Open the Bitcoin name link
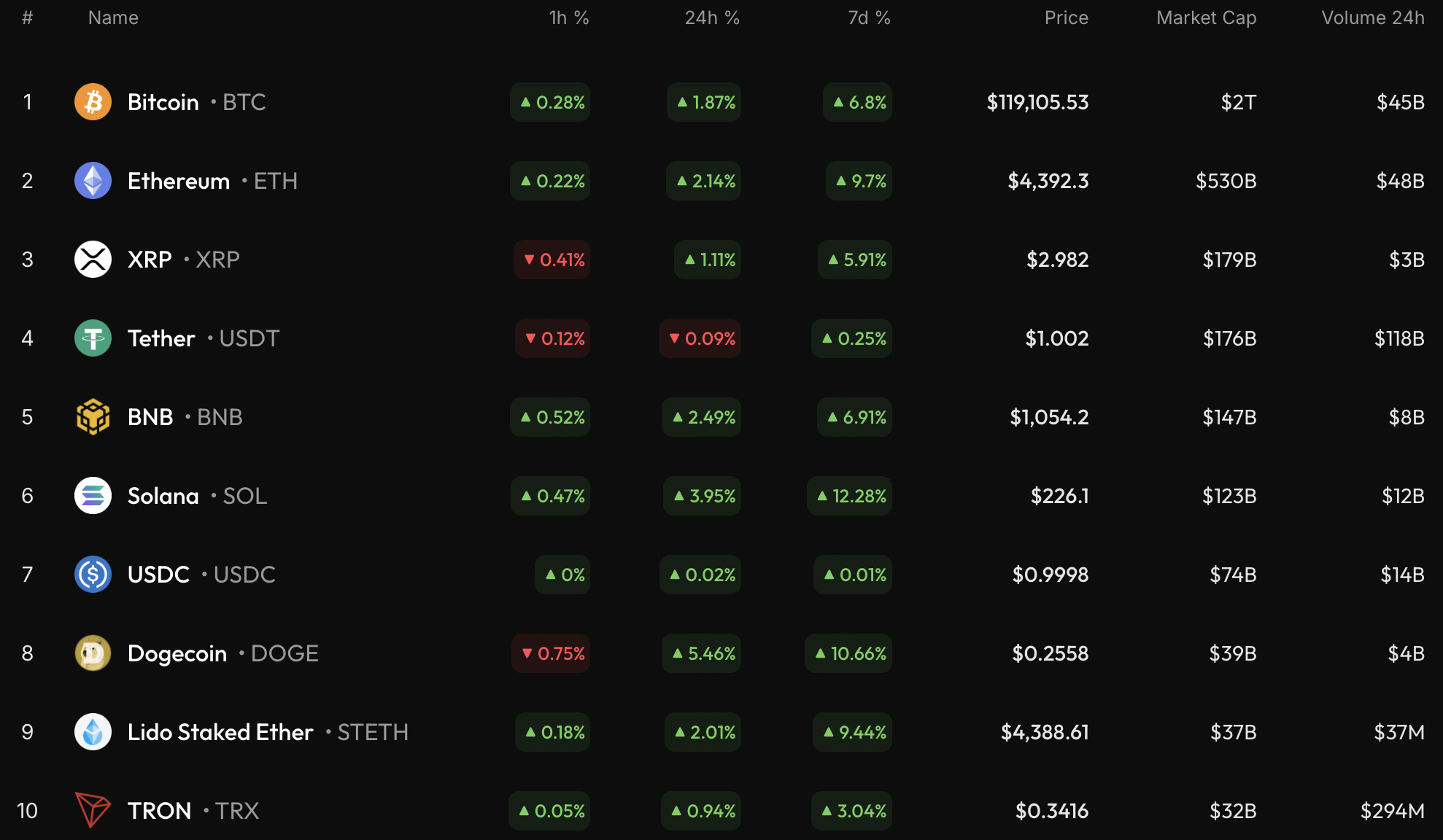The image size is (1443, 840). pyautogui.click(x=163, y=102)
